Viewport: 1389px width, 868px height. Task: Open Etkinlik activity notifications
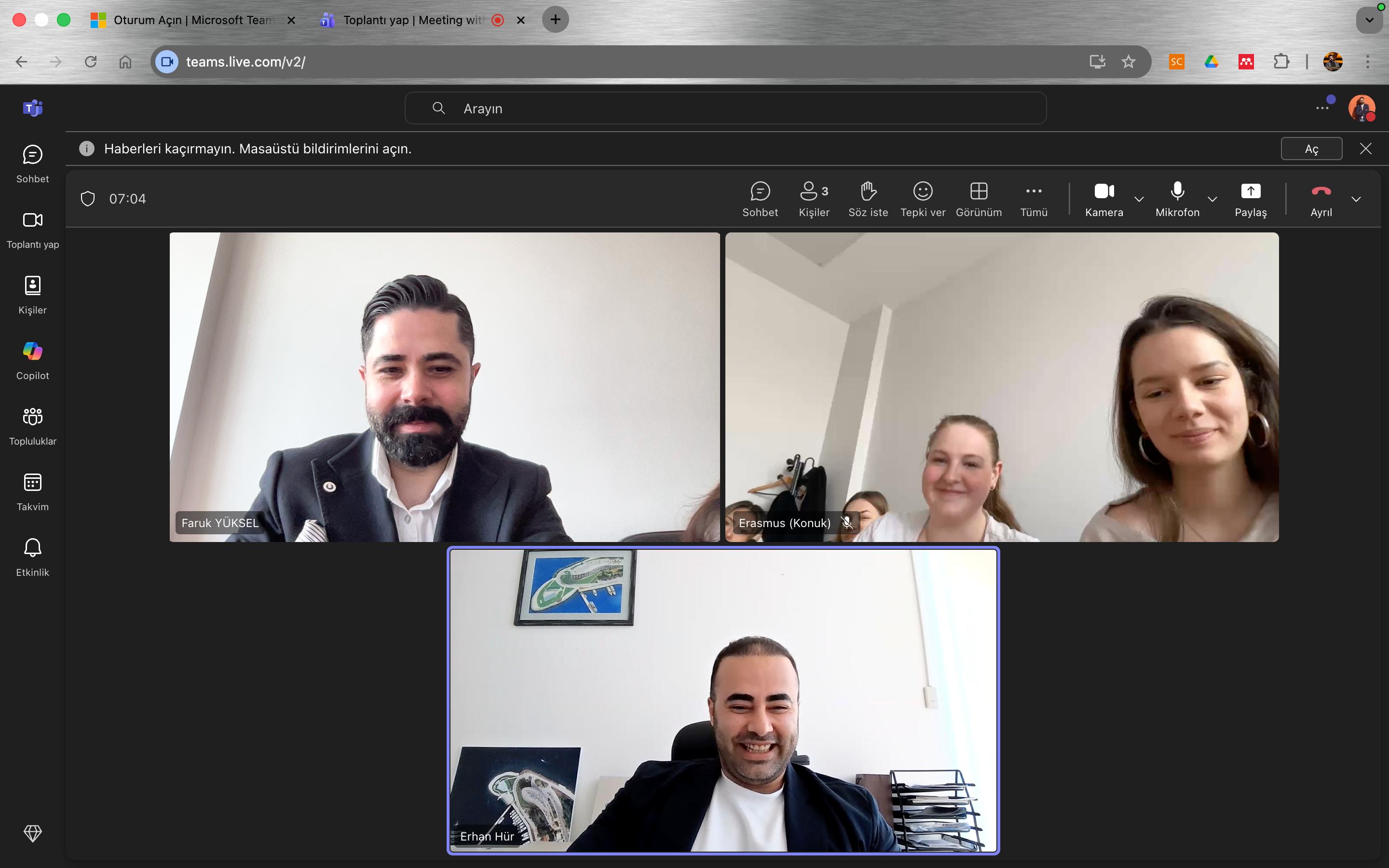pyautogui.click(x=32, y=557)
